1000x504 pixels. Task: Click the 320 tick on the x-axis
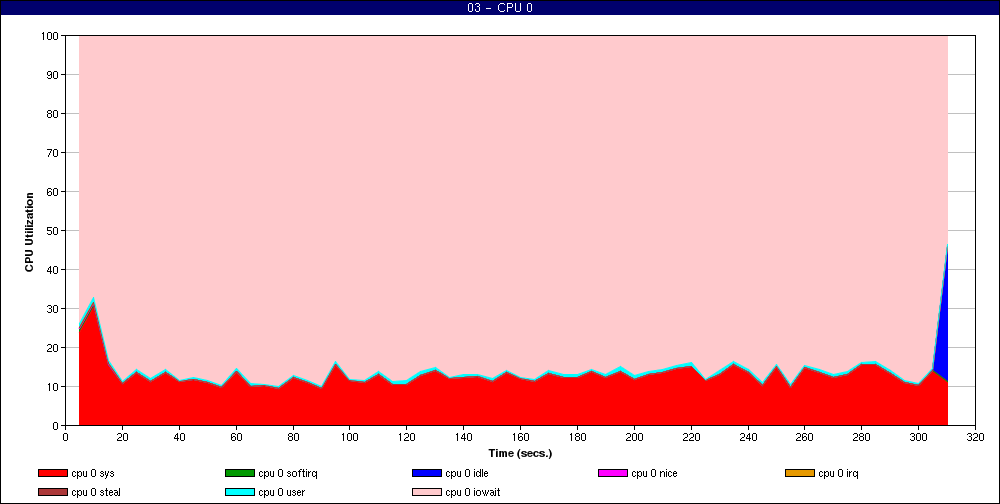click(975, 437)
